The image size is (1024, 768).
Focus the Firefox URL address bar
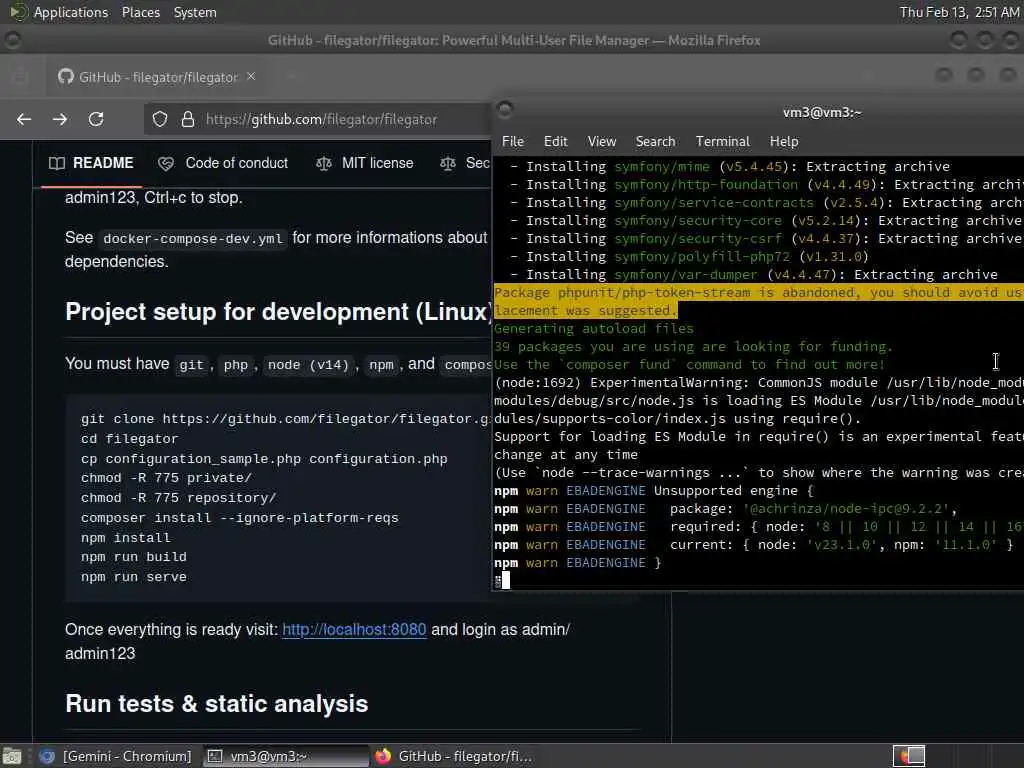coord(321,119)
